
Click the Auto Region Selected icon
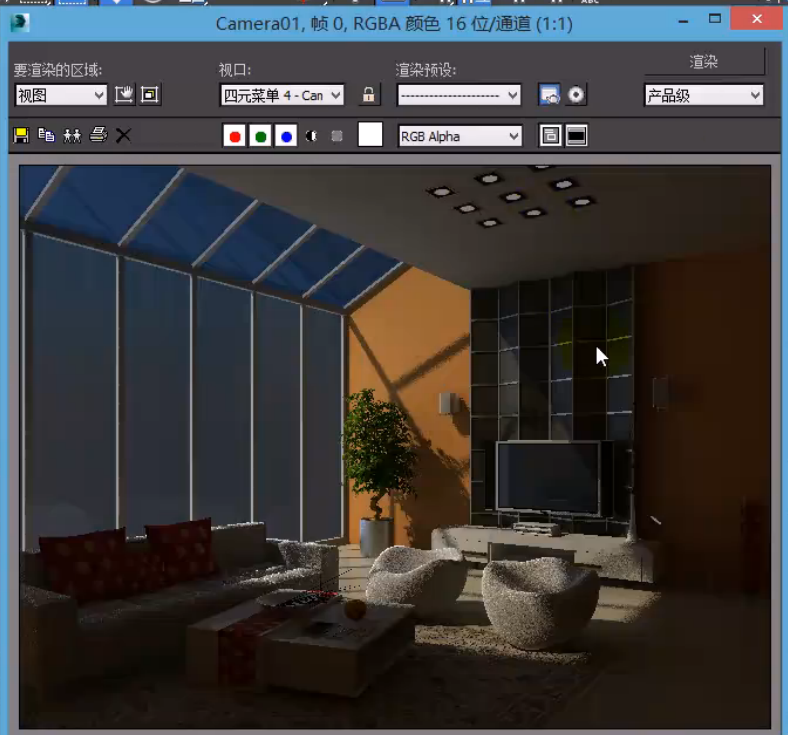click(x=150, y=95)
